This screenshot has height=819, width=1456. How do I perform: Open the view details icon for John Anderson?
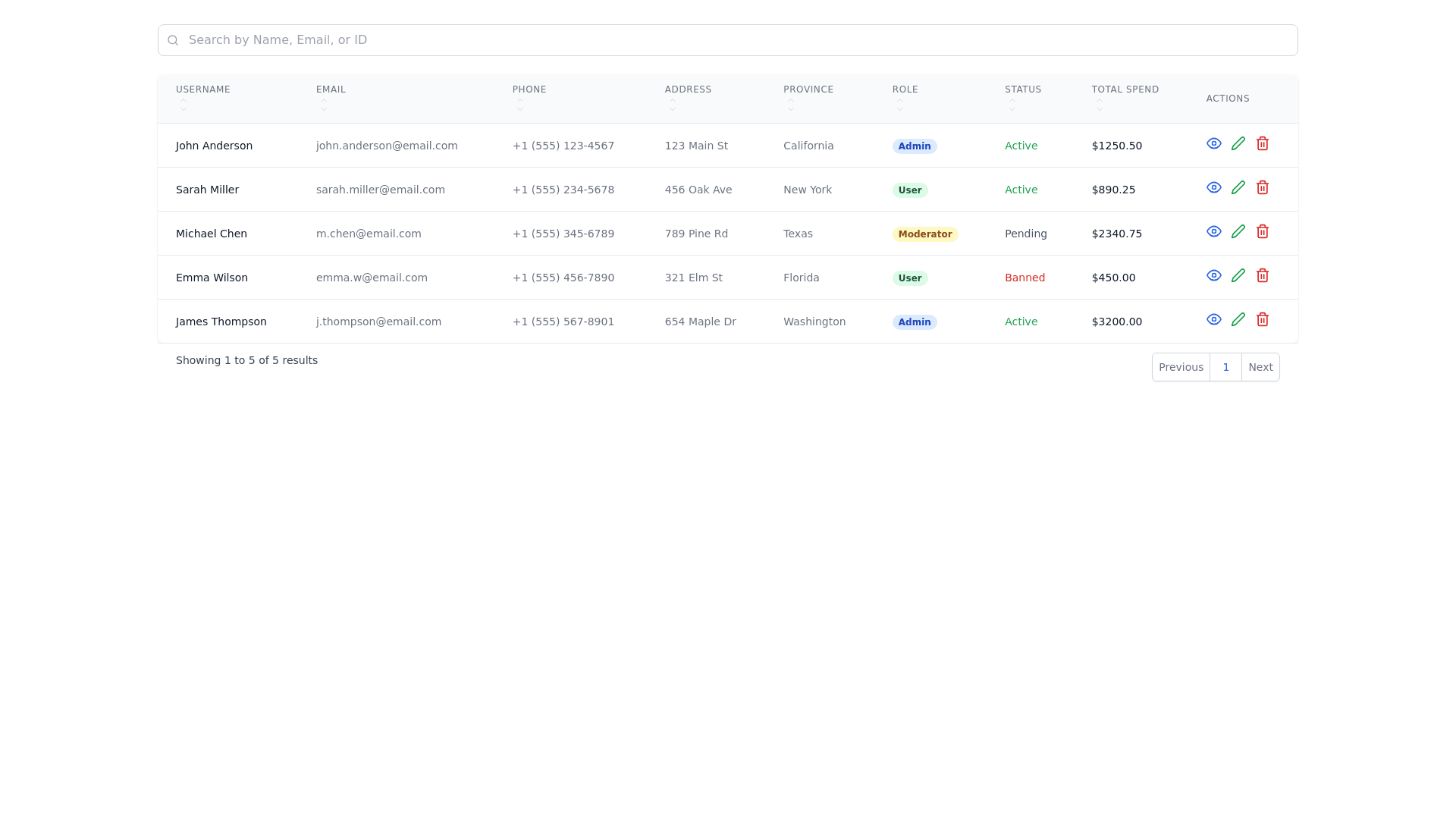click(1214, 143)
